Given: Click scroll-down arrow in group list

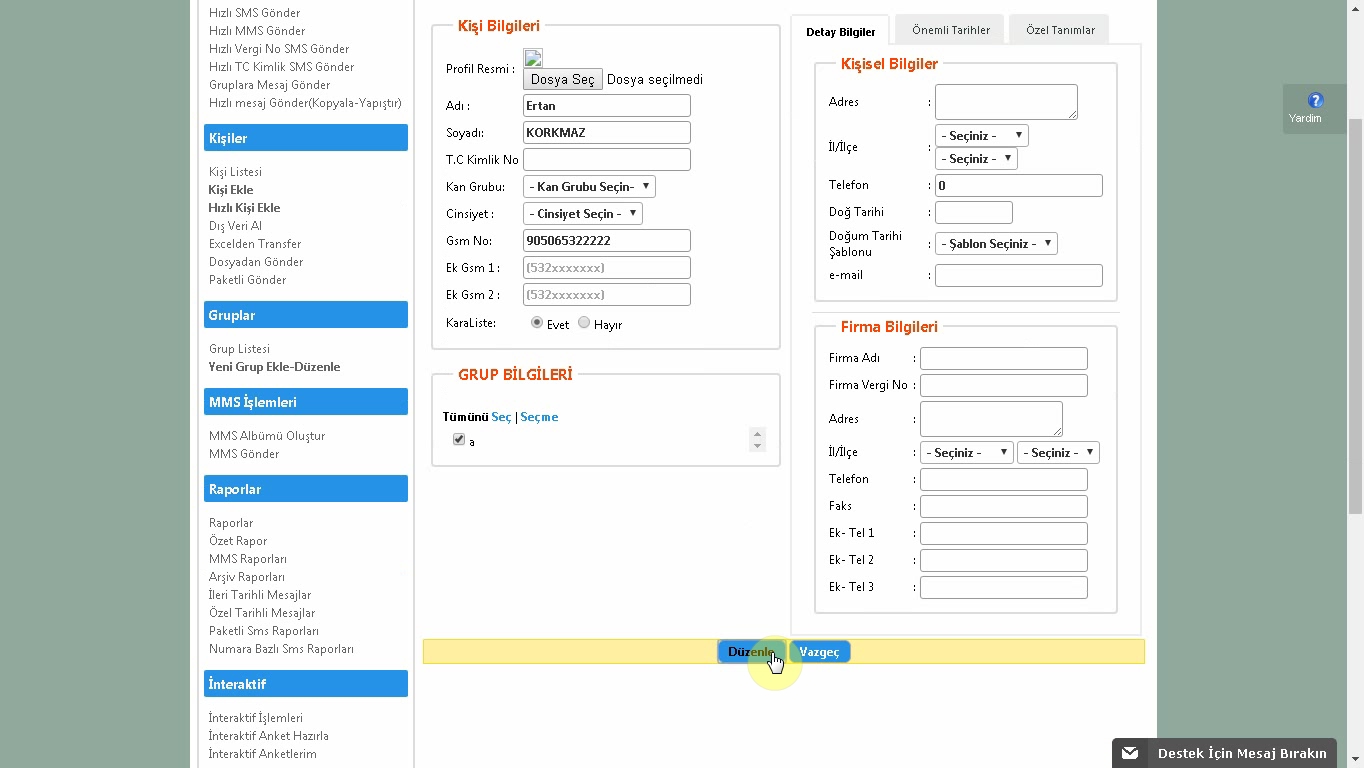Looking at the screenshot, I should 757,446.
